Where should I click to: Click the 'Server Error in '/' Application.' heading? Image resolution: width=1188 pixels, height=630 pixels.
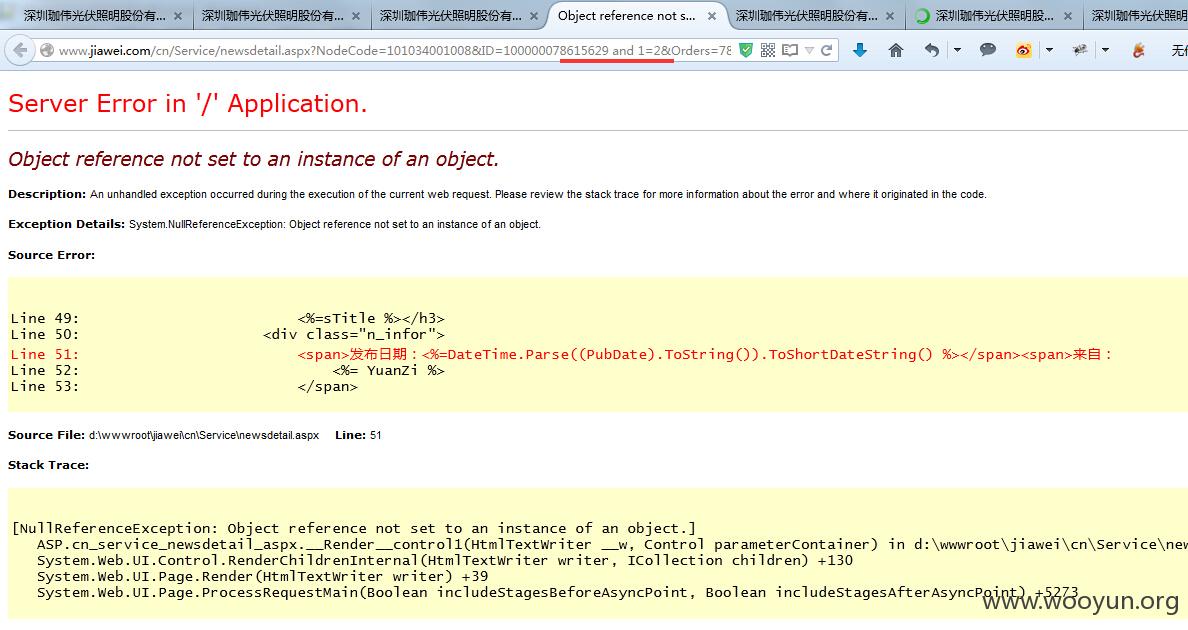coord(187,103)
